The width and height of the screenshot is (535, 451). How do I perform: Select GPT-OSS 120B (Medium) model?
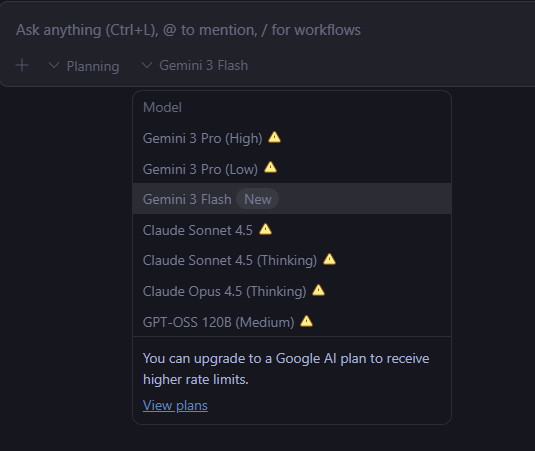[x=292, y=322]
